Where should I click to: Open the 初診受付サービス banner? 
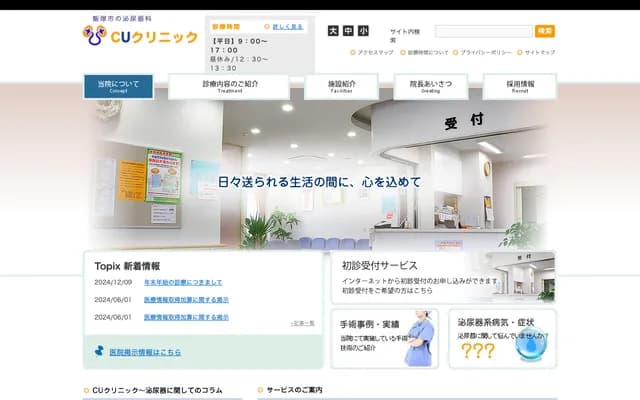(x=443, y=278)
